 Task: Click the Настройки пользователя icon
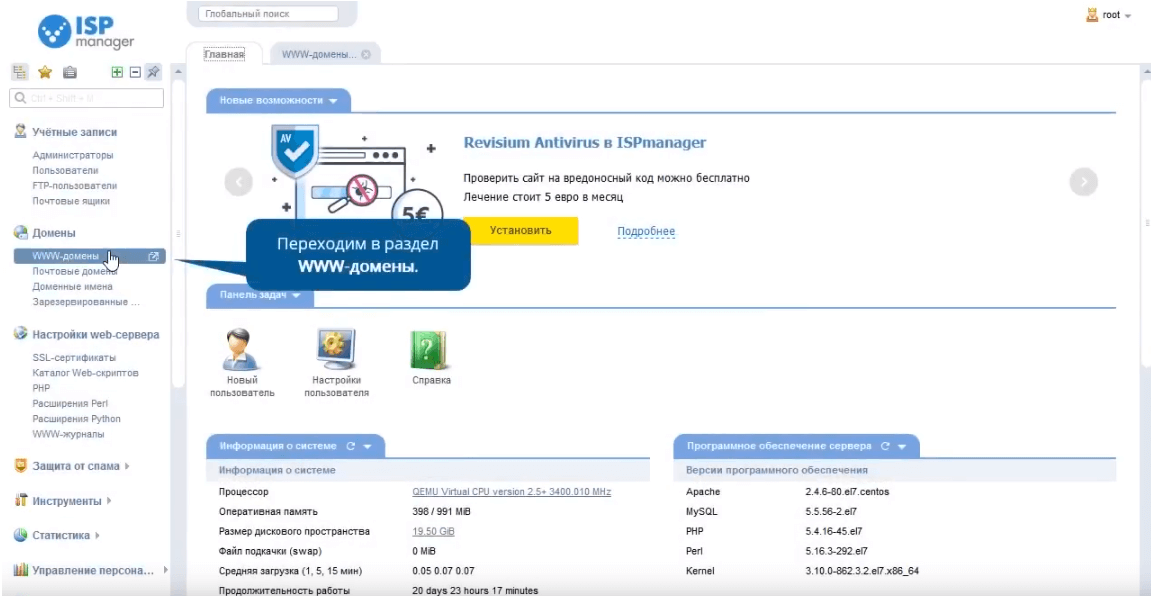coord(336,349)
